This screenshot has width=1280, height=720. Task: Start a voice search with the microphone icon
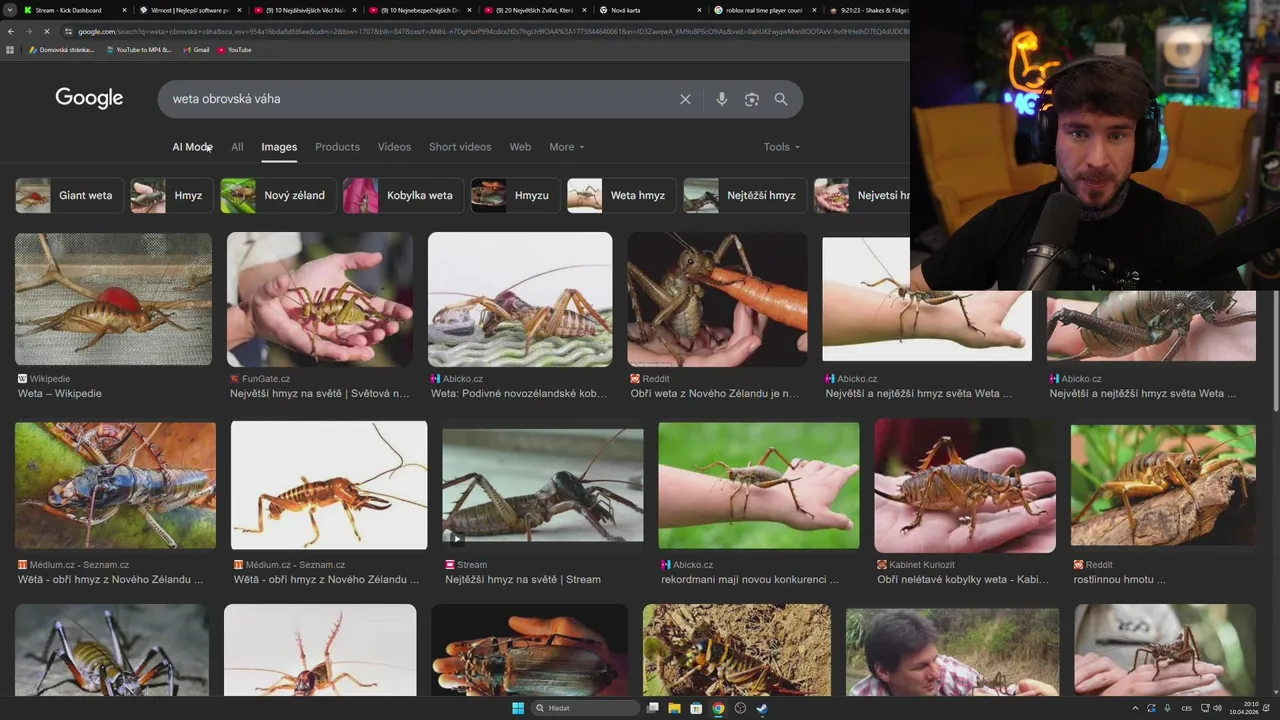(721, 99)
